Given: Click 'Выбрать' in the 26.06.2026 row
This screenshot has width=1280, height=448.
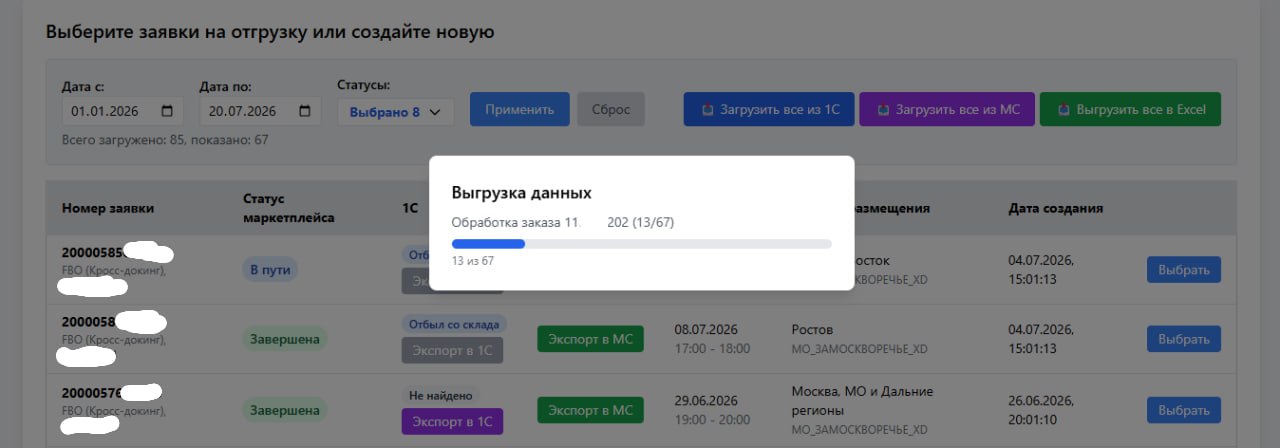Looking at the screenshot, I should coord(1183,409).
